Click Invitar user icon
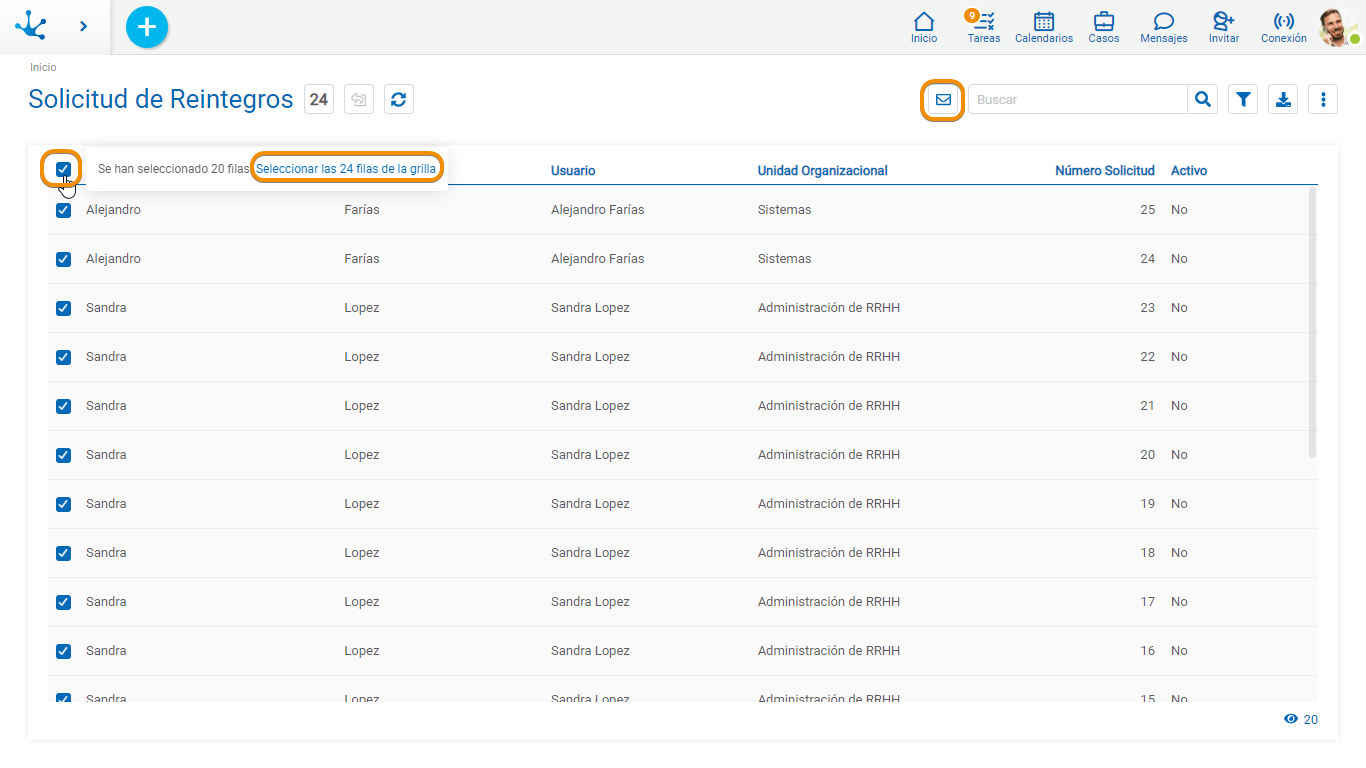This screenshot has width=1366, height=768. pos(1224,27)
